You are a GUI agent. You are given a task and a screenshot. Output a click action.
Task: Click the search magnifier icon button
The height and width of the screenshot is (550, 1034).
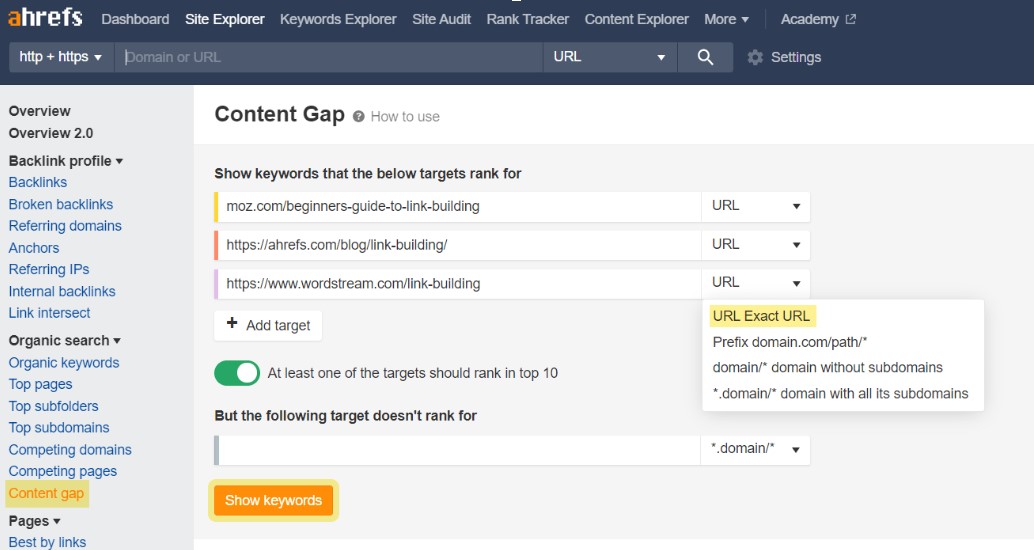[705, 57]
